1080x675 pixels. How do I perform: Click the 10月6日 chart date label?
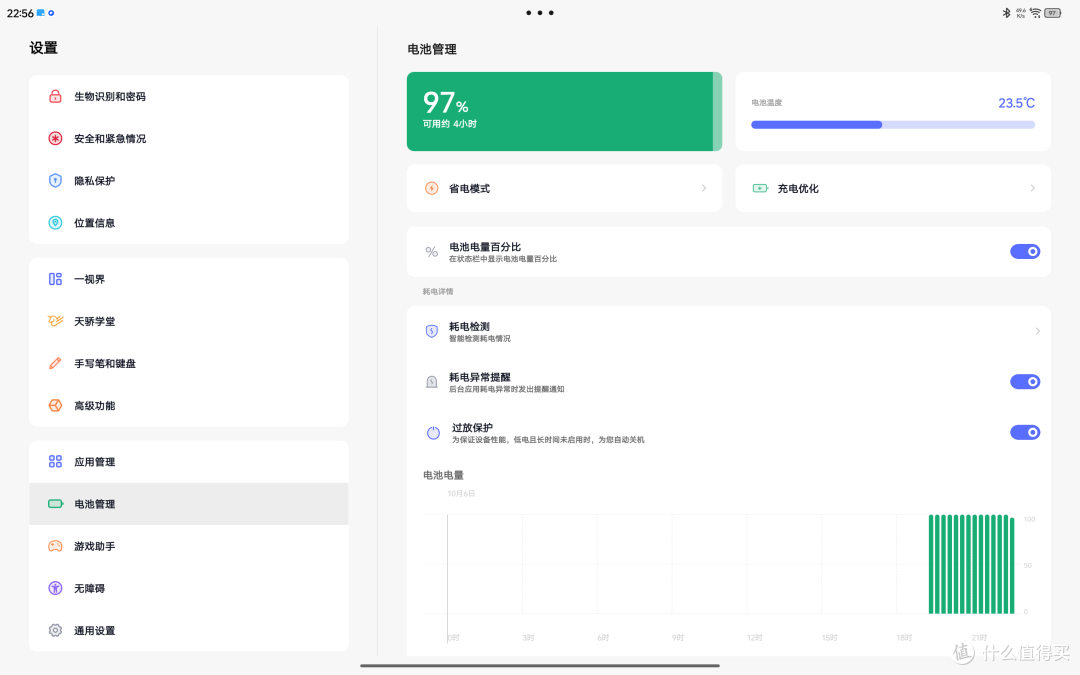(461, 494)
